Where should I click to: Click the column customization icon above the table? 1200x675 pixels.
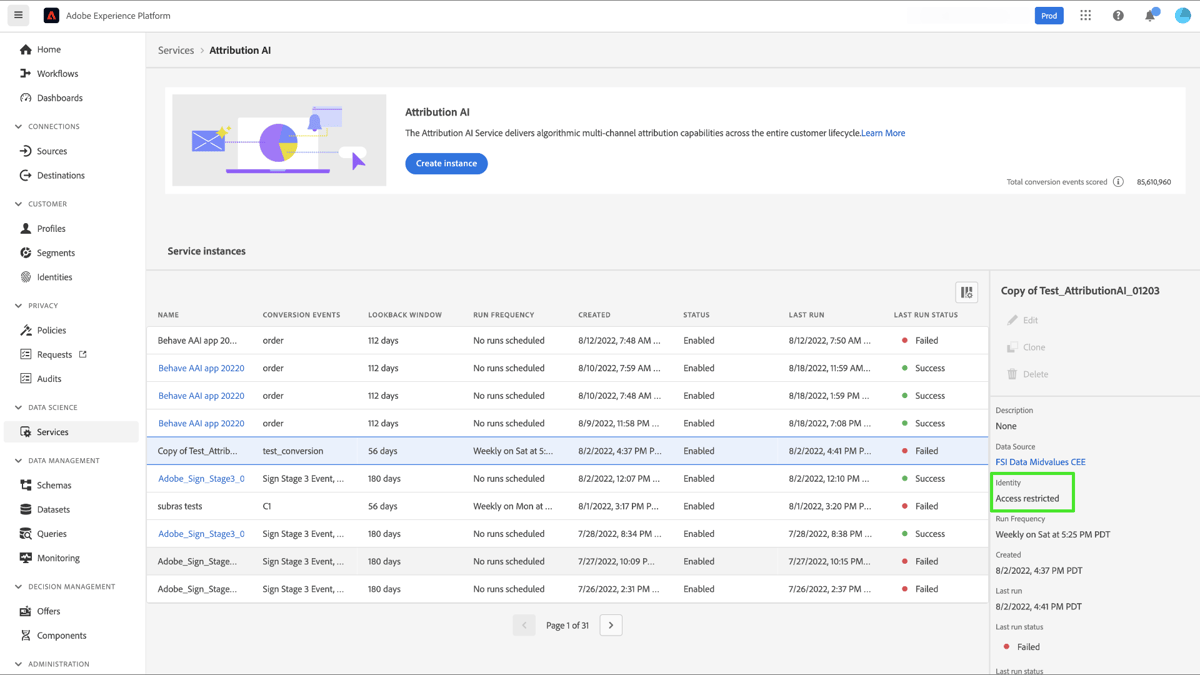coord(966,291)
